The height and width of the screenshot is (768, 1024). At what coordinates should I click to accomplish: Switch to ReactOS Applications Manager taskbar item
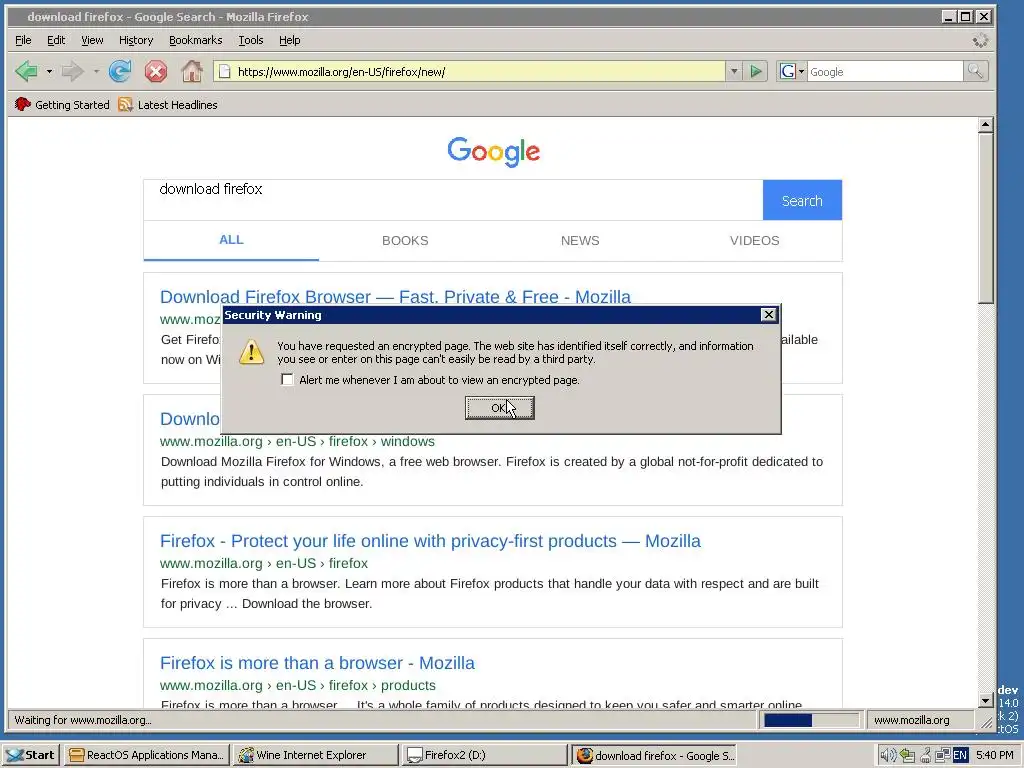[147, 755]
